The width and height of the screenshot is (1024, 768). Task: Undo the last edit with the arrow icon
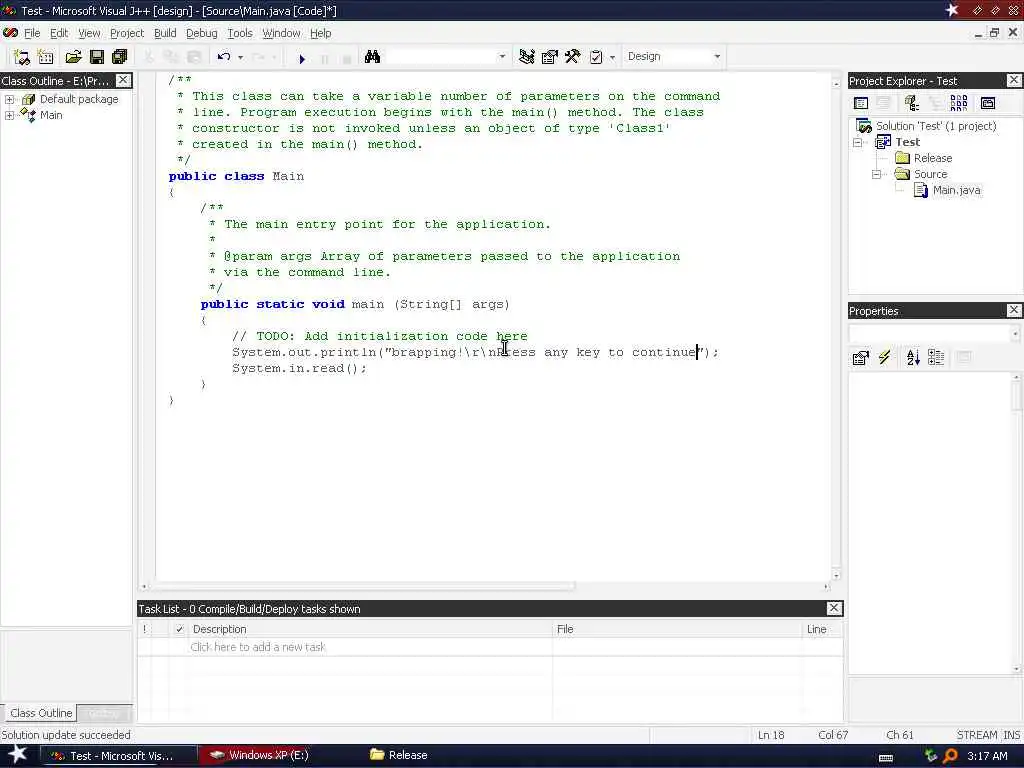(224, 57)
